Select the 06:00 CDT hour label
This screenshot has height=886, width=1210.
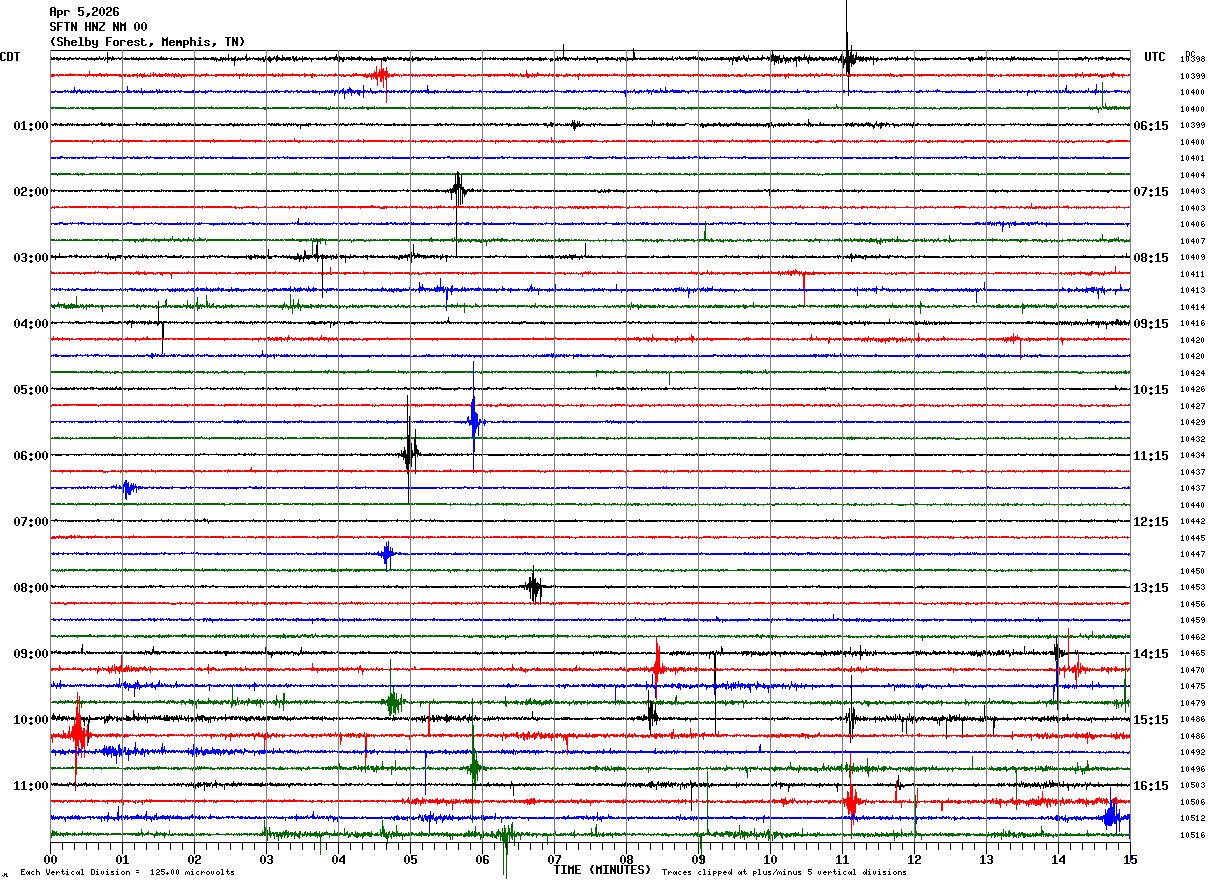click(31, 456)
